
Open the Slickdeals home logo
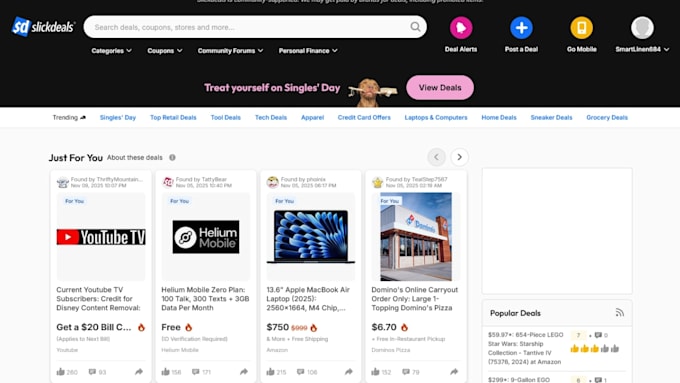tap(43, 27)
